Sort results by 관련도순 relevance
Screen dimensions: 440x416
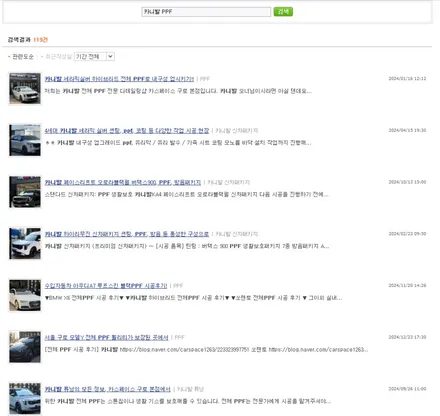[x=23, y=57]
